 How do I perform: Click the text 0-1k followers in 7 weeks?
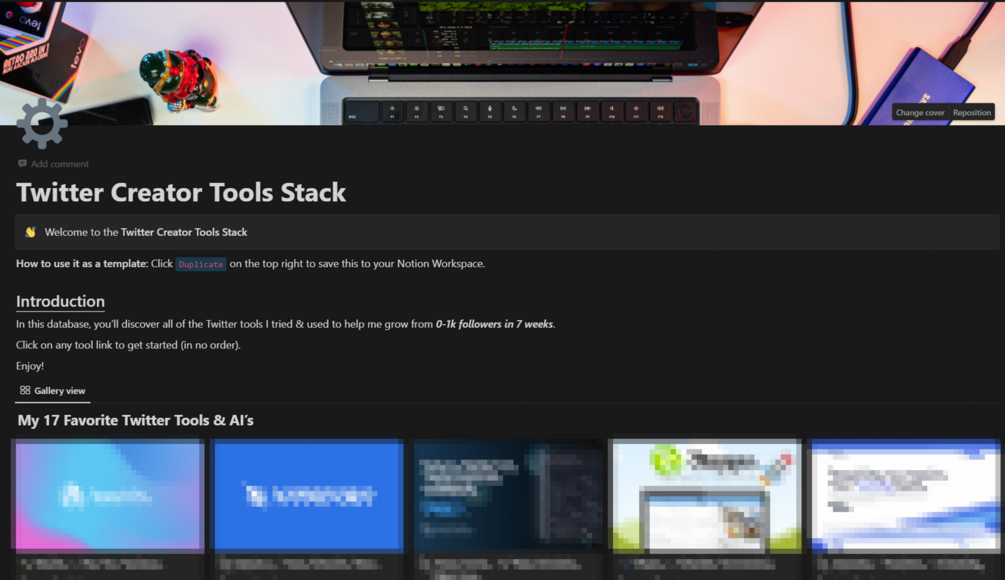pyautogui.click(x=494, y=324)
